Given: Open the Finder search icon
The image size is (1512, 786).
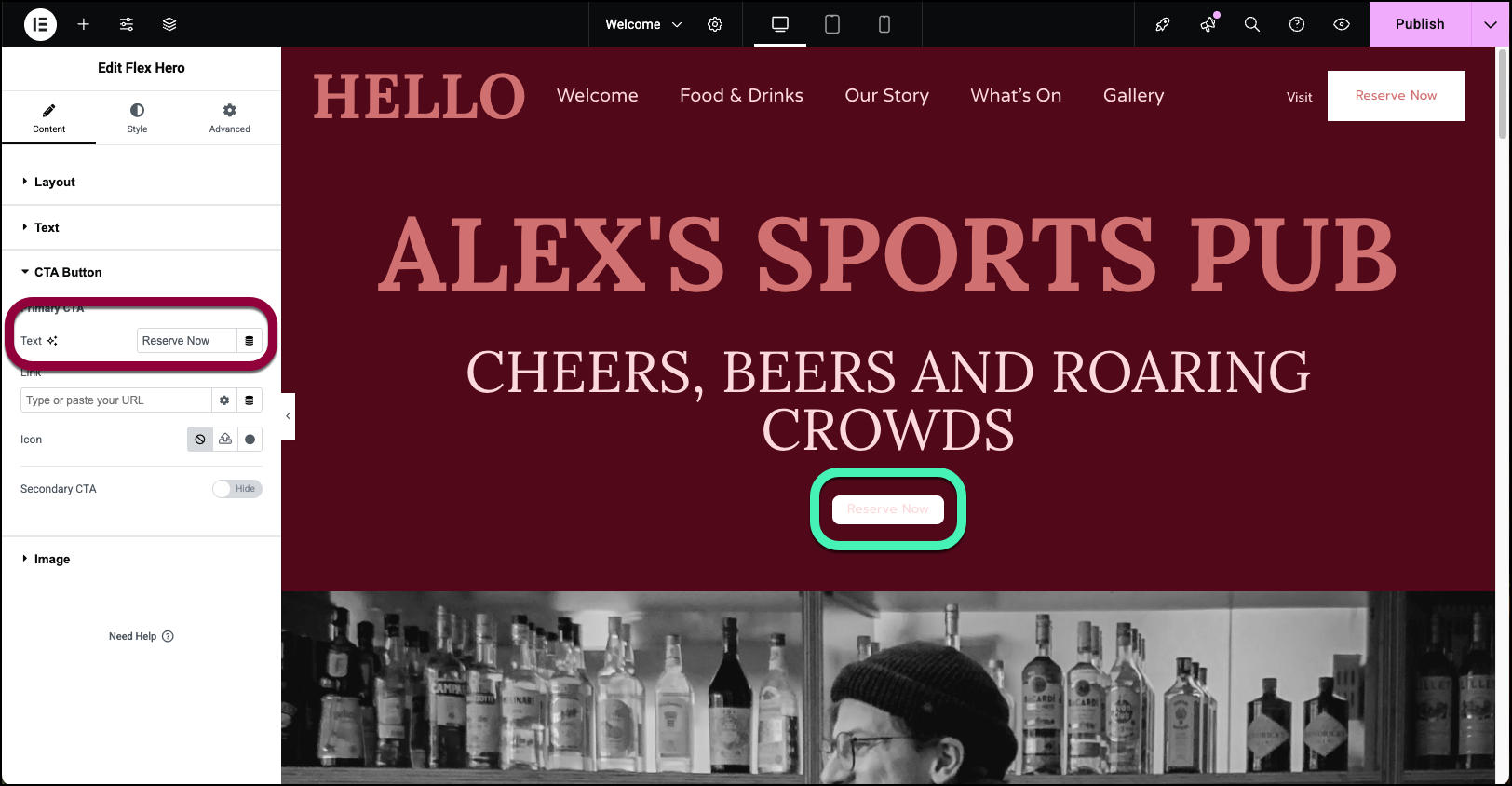Looking at the screenshot, I should (x=1252, y=24).
